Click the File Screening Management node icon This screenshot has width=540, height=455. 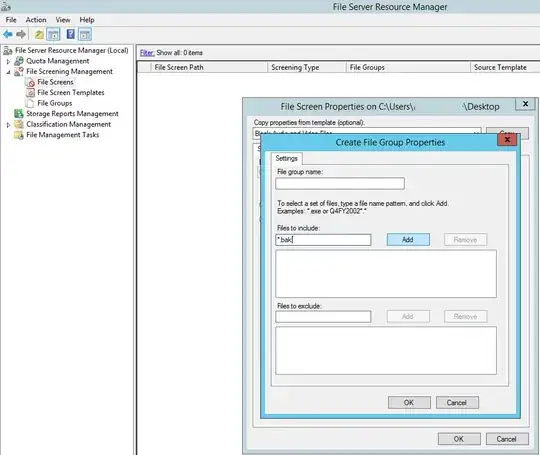click(x=19, y=72)
